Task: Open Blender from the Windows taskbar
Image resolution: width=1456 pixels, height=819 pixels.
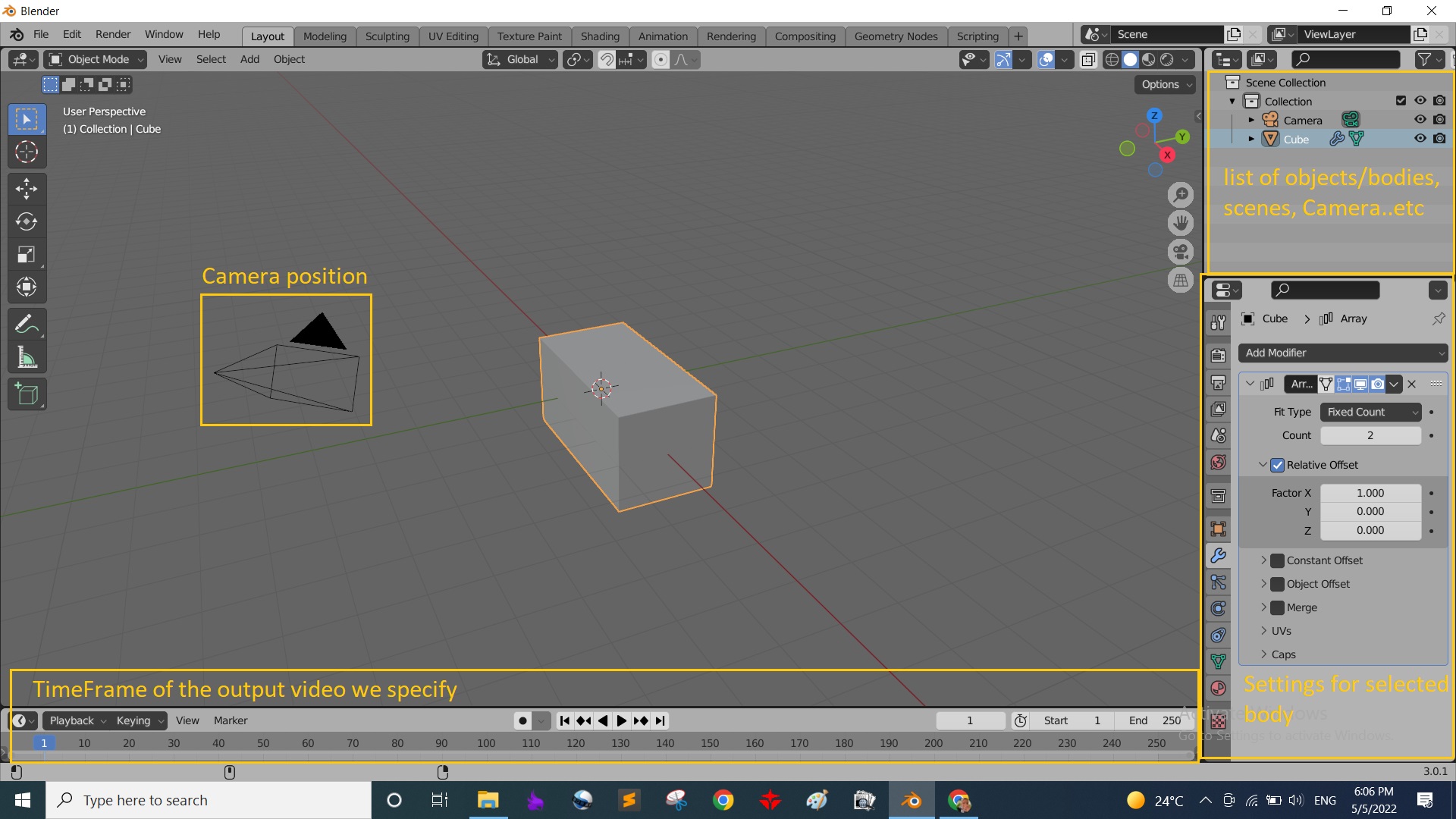Action: [x=912, y=800]
